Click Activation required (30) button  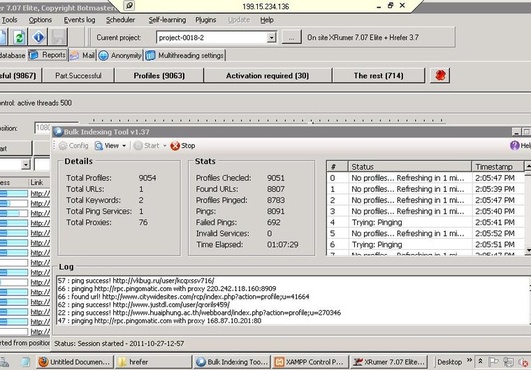267,75
